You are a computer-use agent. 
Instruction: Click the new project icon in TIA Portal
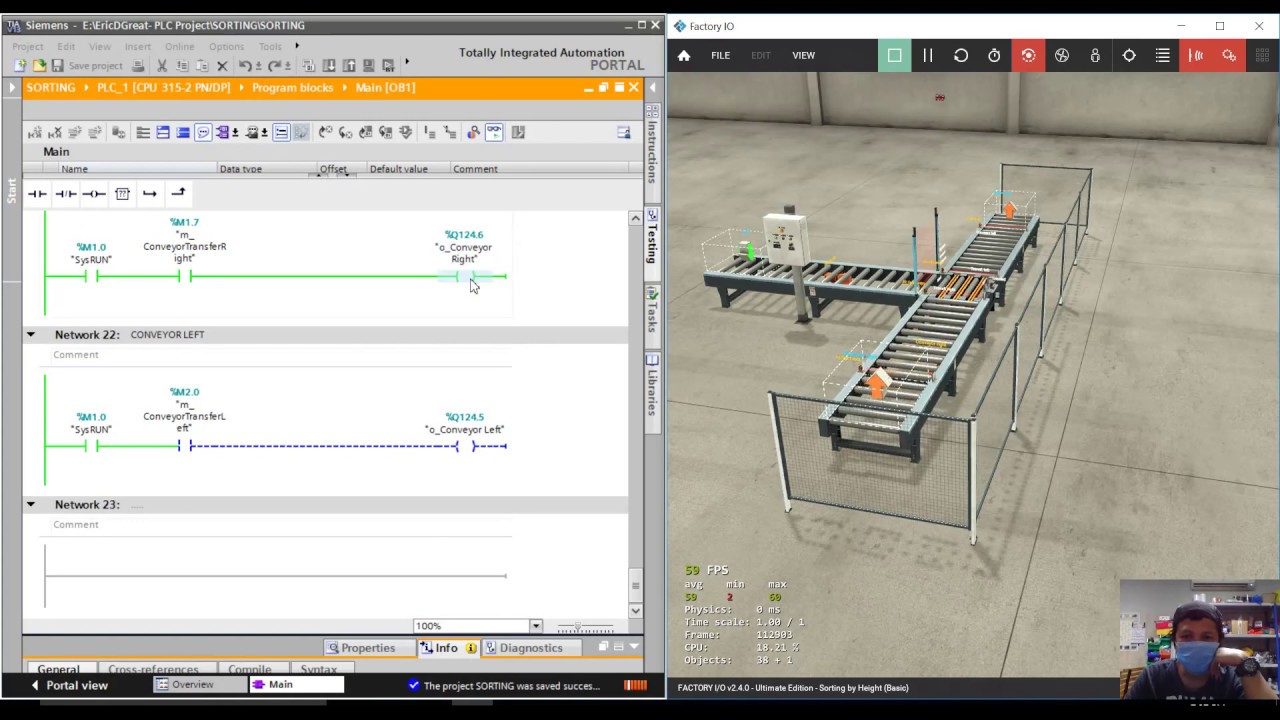pos(20,65)
